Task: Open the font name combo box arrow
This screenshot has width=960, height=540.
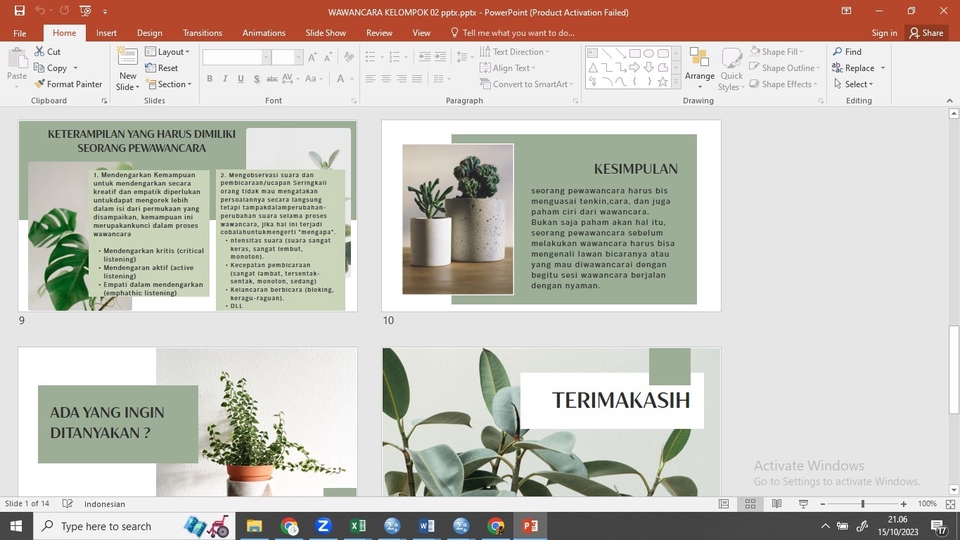Action: pos(266,58)
